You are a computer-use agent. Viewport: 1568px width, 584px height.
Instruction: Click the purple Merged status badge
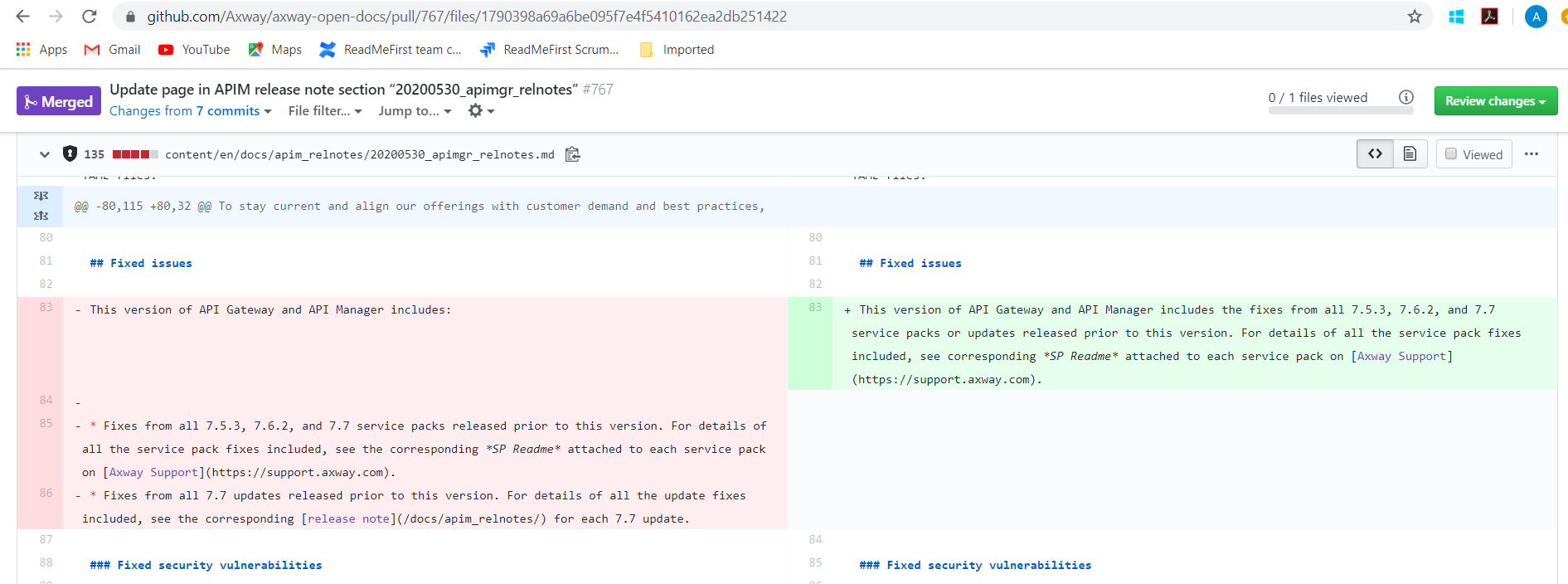coord(59,101)
